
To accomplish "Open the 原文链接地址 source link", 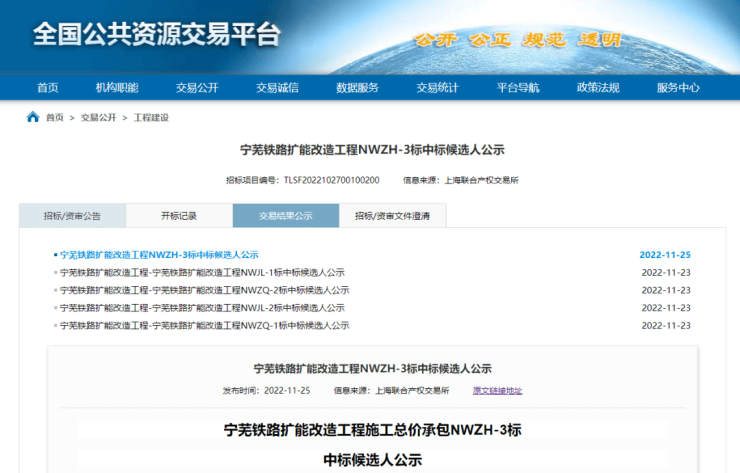I will [x=497, y=390].
